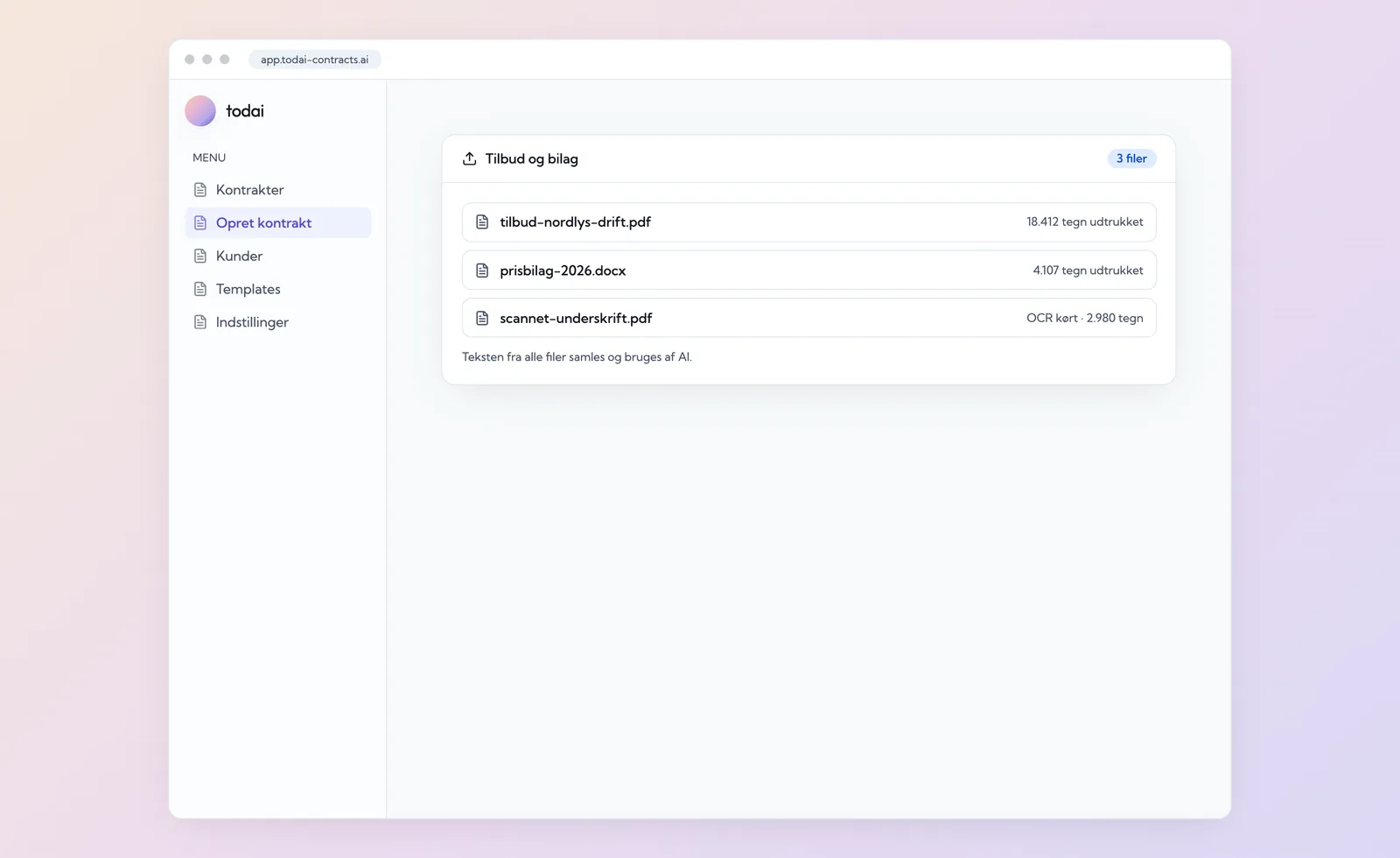Click the 3 filer badge

click(x=1131, y=158)
